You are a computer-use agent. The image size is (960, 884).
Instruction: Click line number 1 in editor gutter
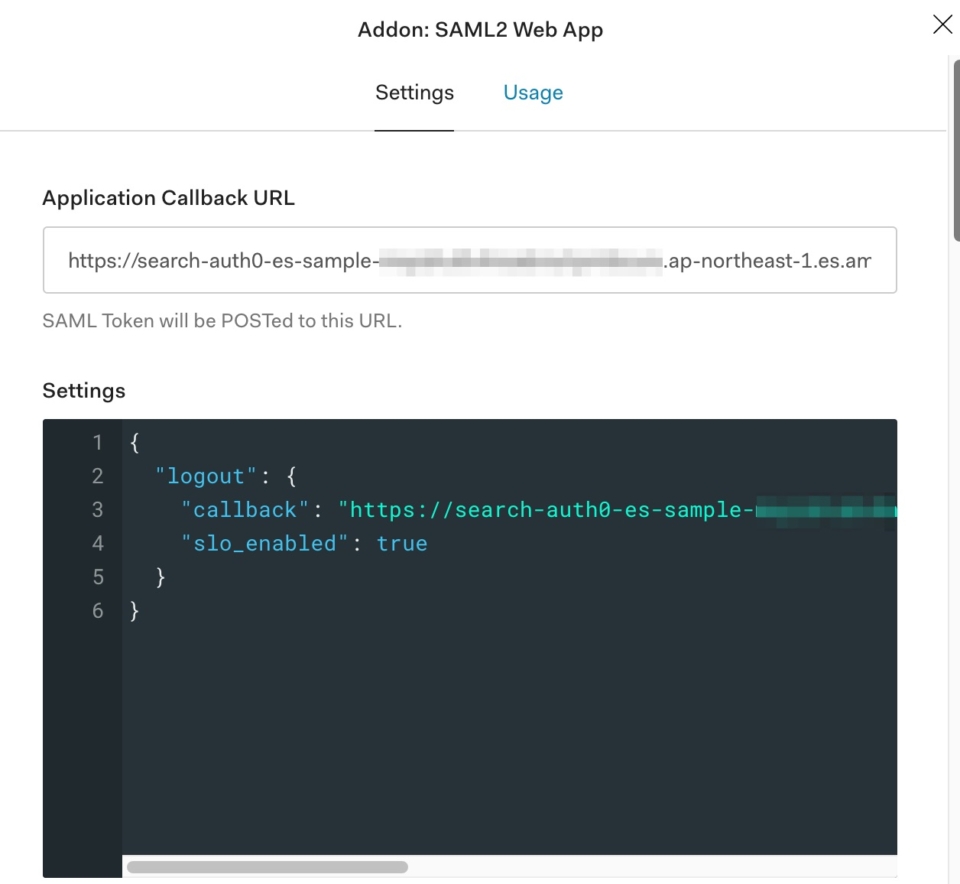[x=97, y=442]
